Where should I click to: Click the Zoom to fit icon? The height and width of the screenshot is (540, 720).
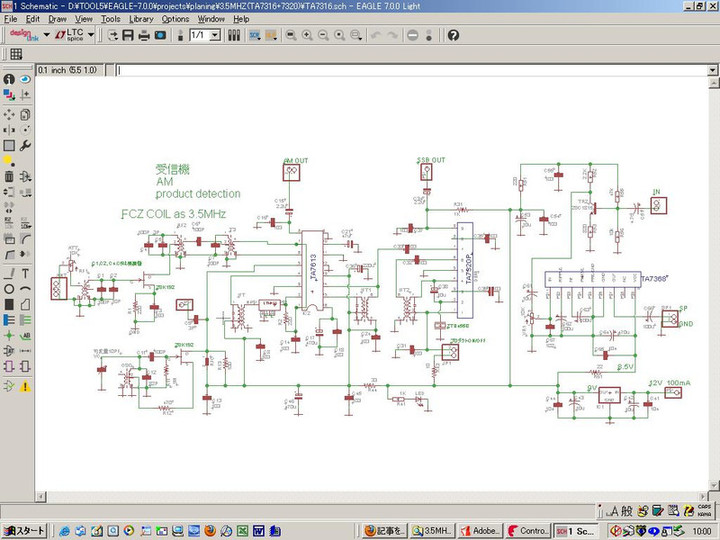click(x=291, y=35)
